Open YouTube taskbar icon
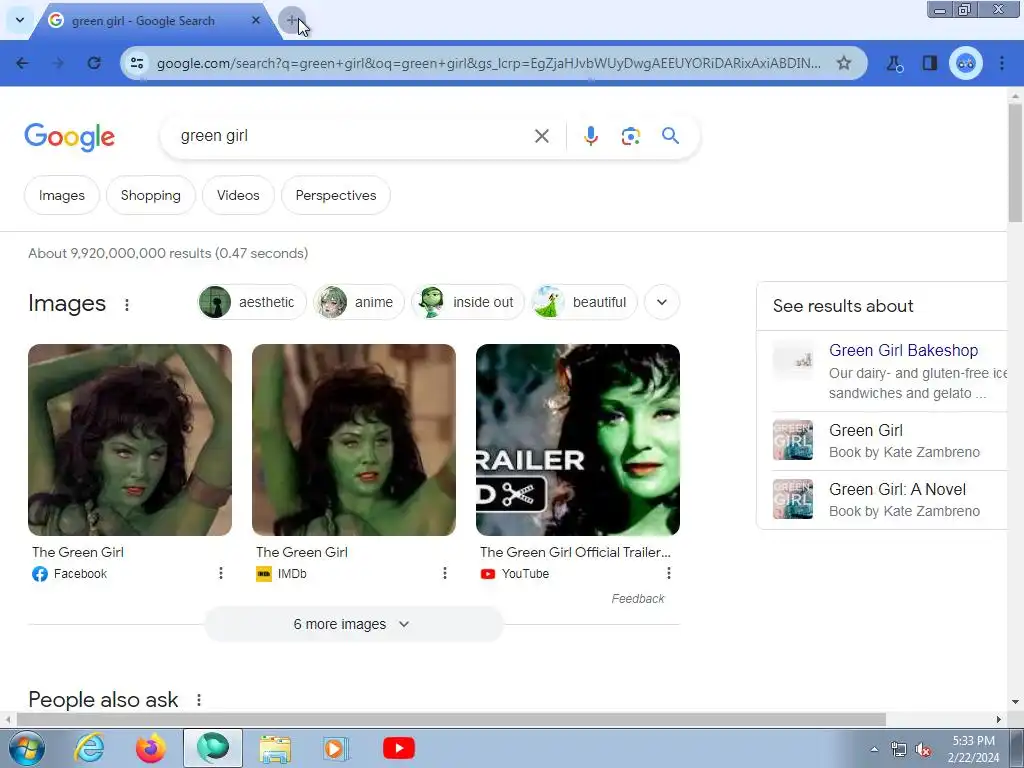Screen dimensions: 1024x768 398,748
